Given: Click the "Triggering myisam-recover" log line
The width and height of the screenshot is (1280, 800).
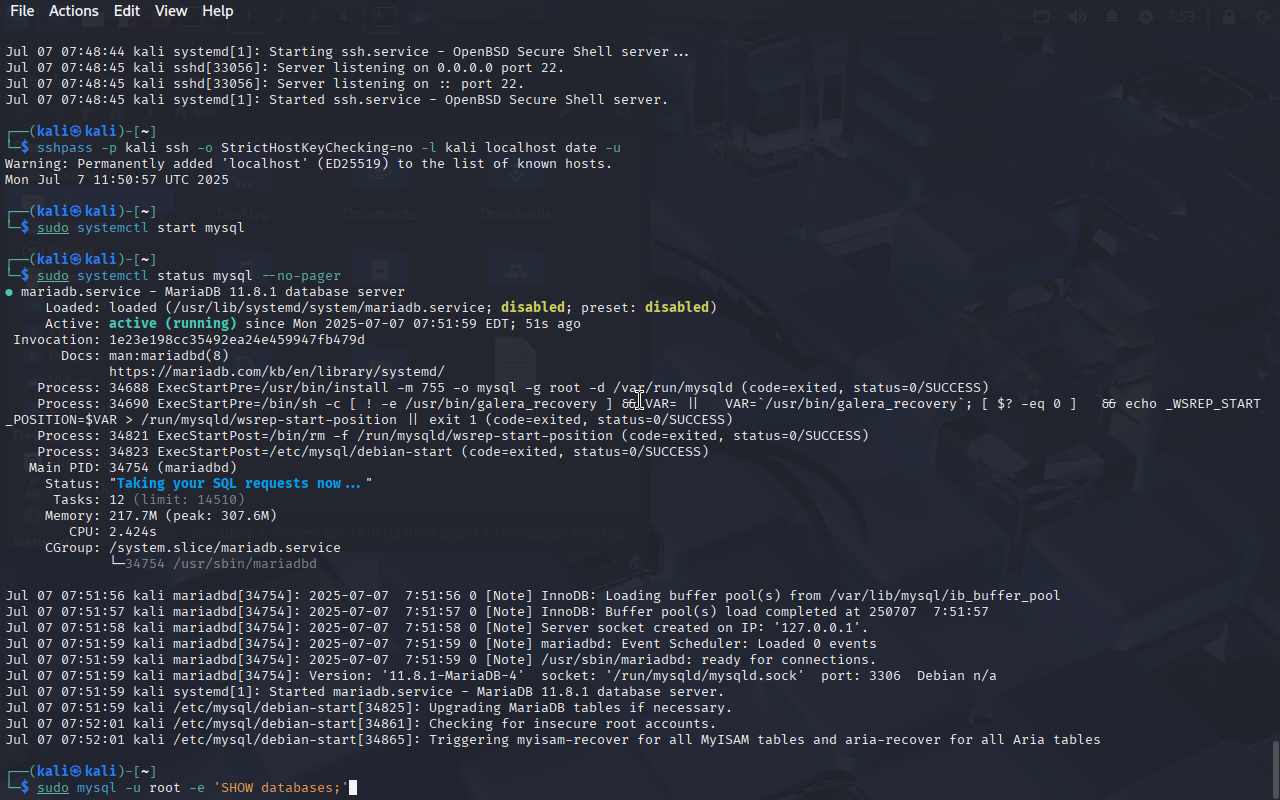Looking at the screenshot, I should pyautogui.click(x=553, y=740).
